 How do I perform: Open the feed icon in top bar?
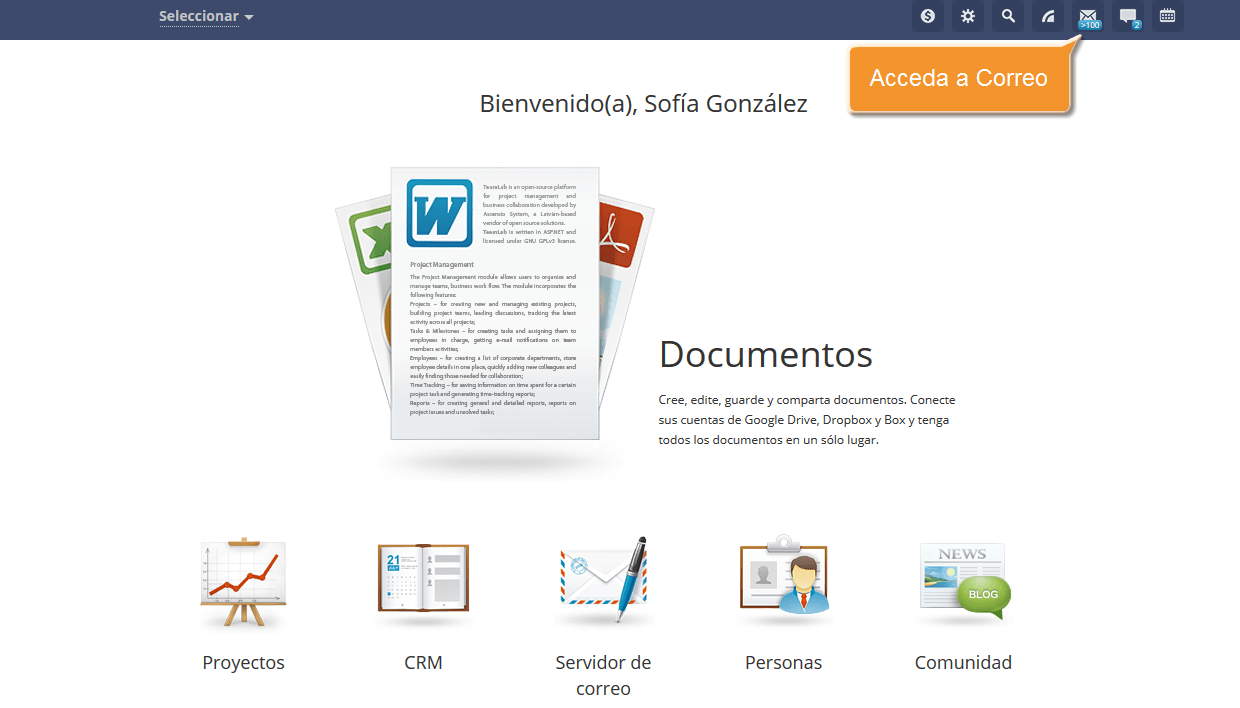tap(1048, 16)
